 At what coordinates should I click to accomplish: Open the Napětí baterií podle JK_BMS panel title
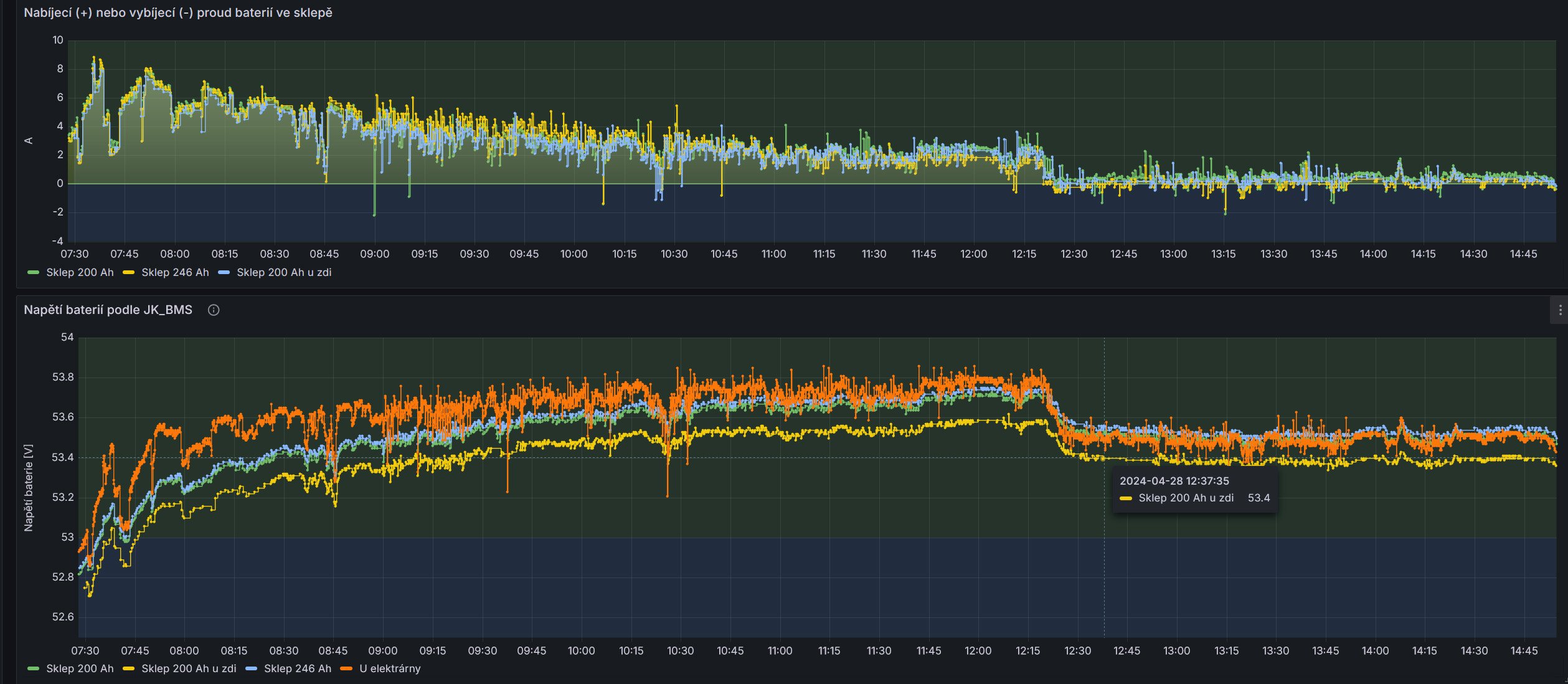click(x=108, y=310)
